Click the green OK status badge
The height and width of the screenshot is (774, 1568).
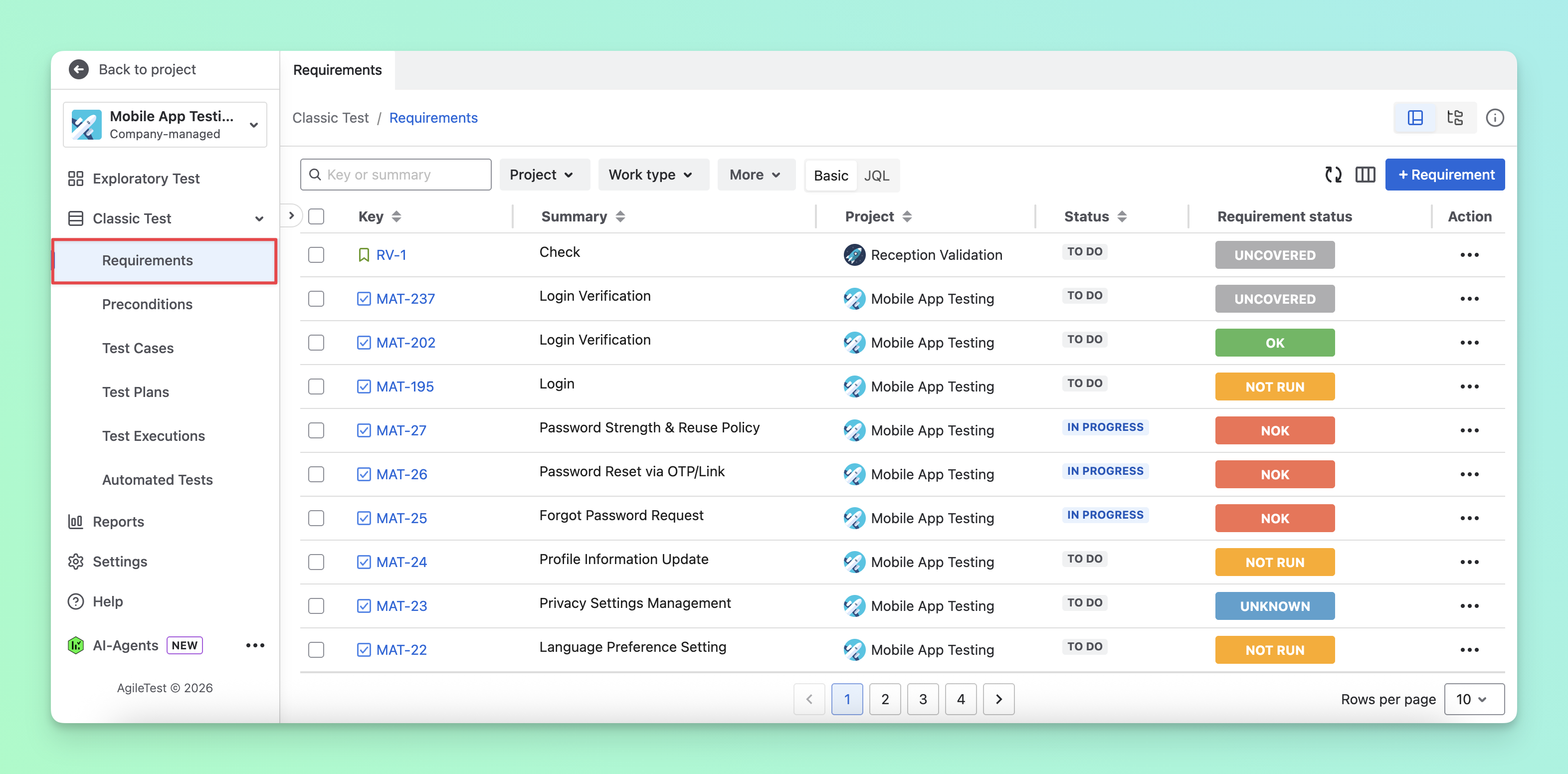[1275, 343]
